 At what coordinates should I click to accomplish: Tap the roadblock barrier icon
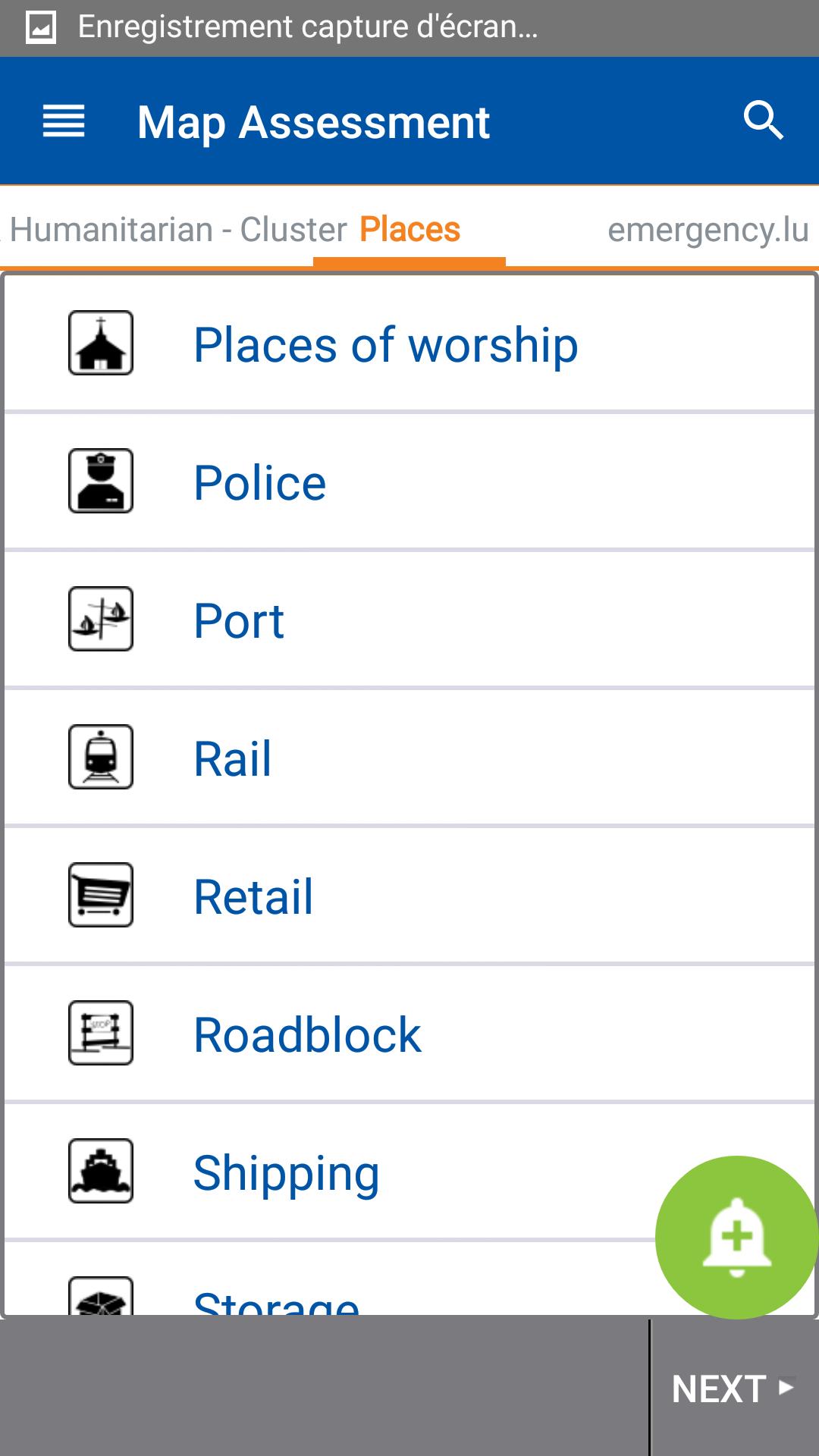coord(101,1033)
